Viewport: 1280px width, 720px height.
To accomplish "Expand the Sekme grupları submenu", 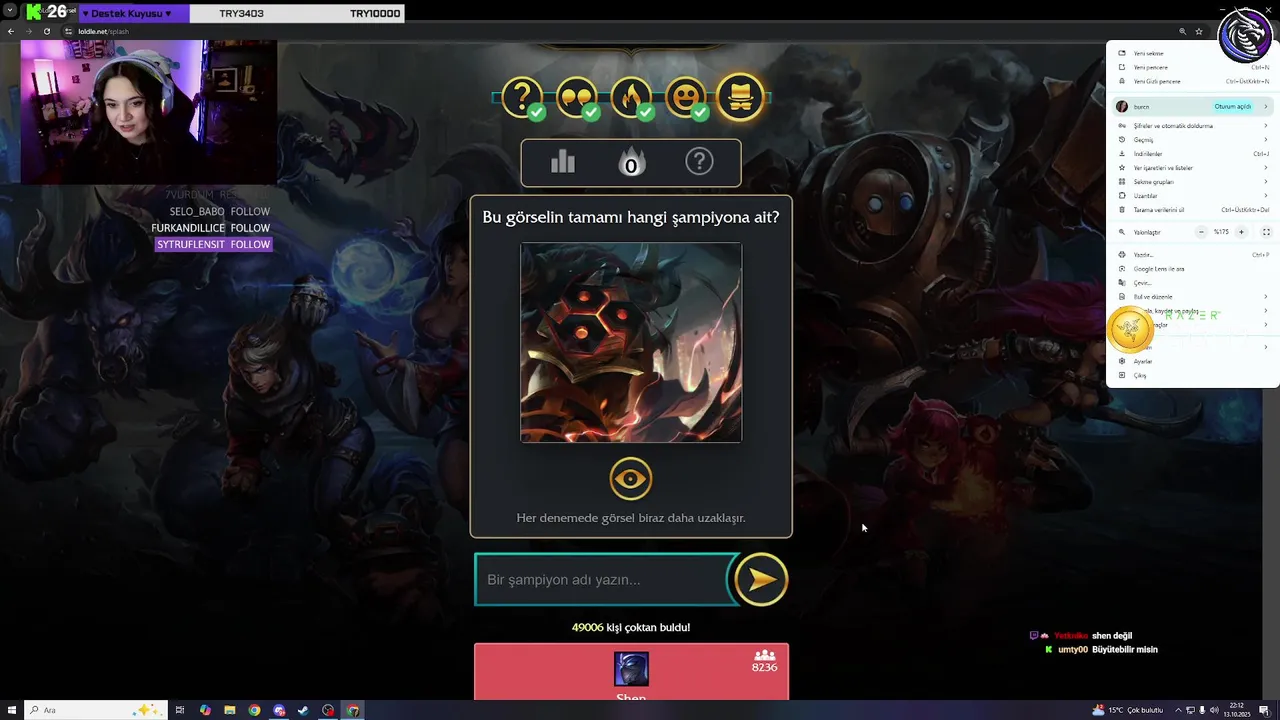I will (x=1192, y=182).
